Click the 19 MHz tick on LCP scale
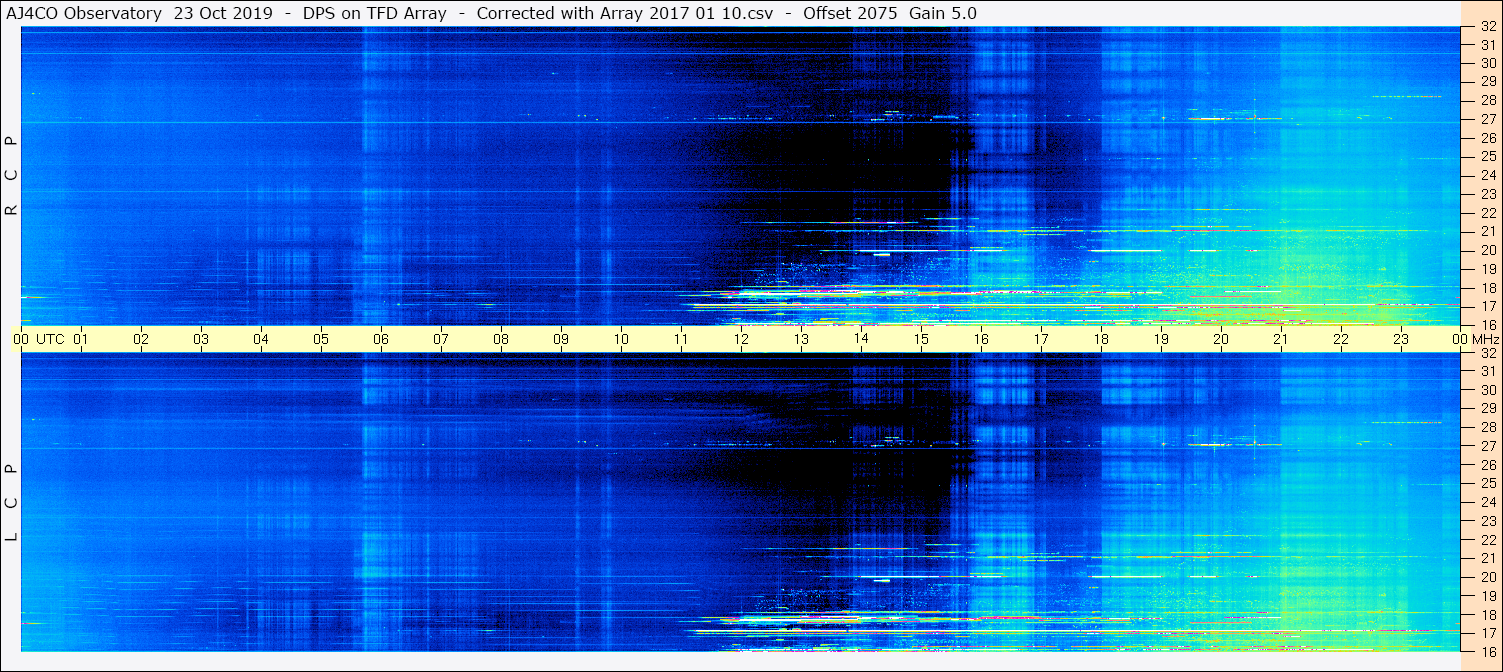 [1488, 596]
